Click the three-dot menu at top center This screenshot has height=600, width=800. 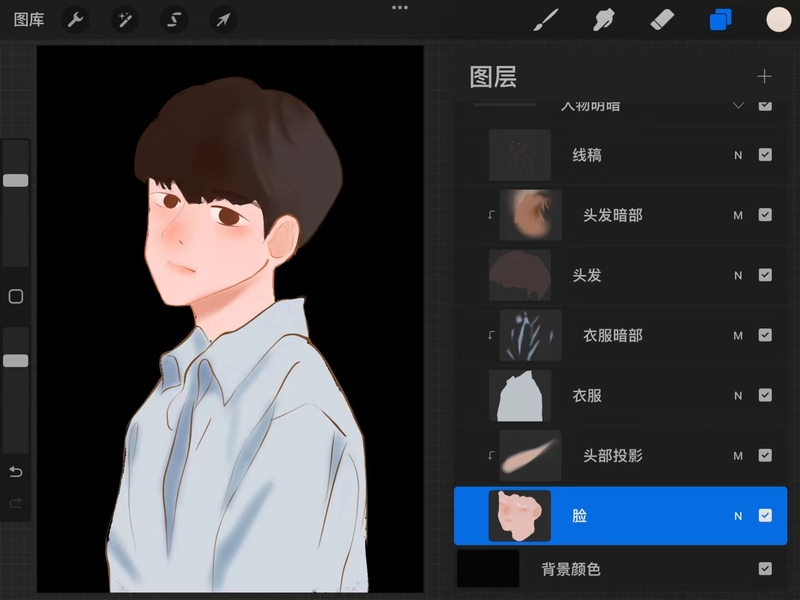[399, 8]
